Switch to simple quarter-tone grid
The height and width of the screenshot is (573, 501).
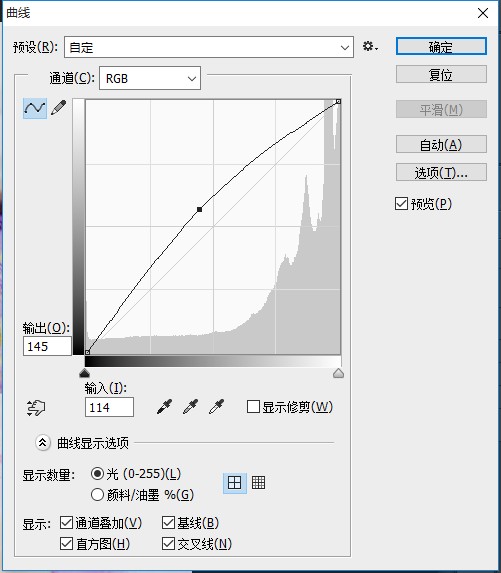(235, 483)
